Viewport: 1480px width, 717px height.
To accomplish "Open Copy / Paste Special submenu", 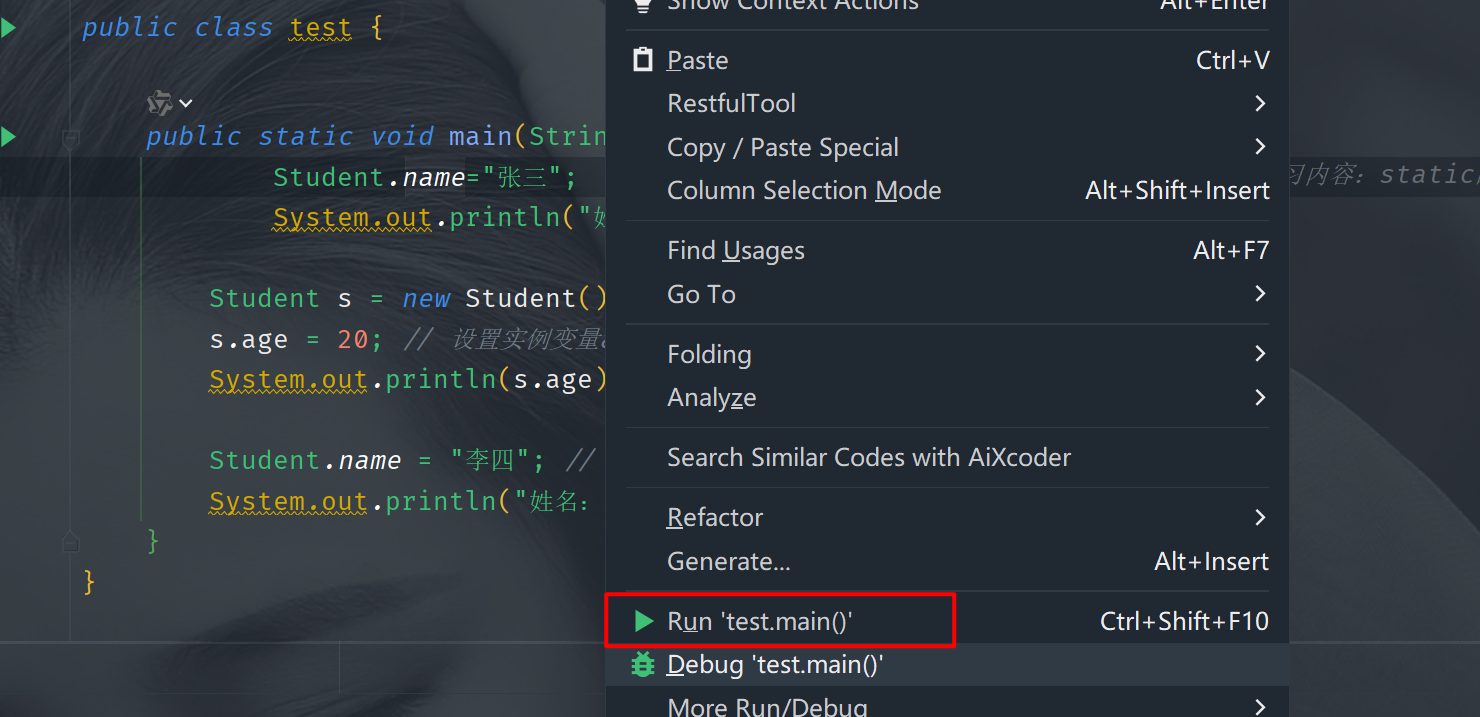I will click(783, 148).
